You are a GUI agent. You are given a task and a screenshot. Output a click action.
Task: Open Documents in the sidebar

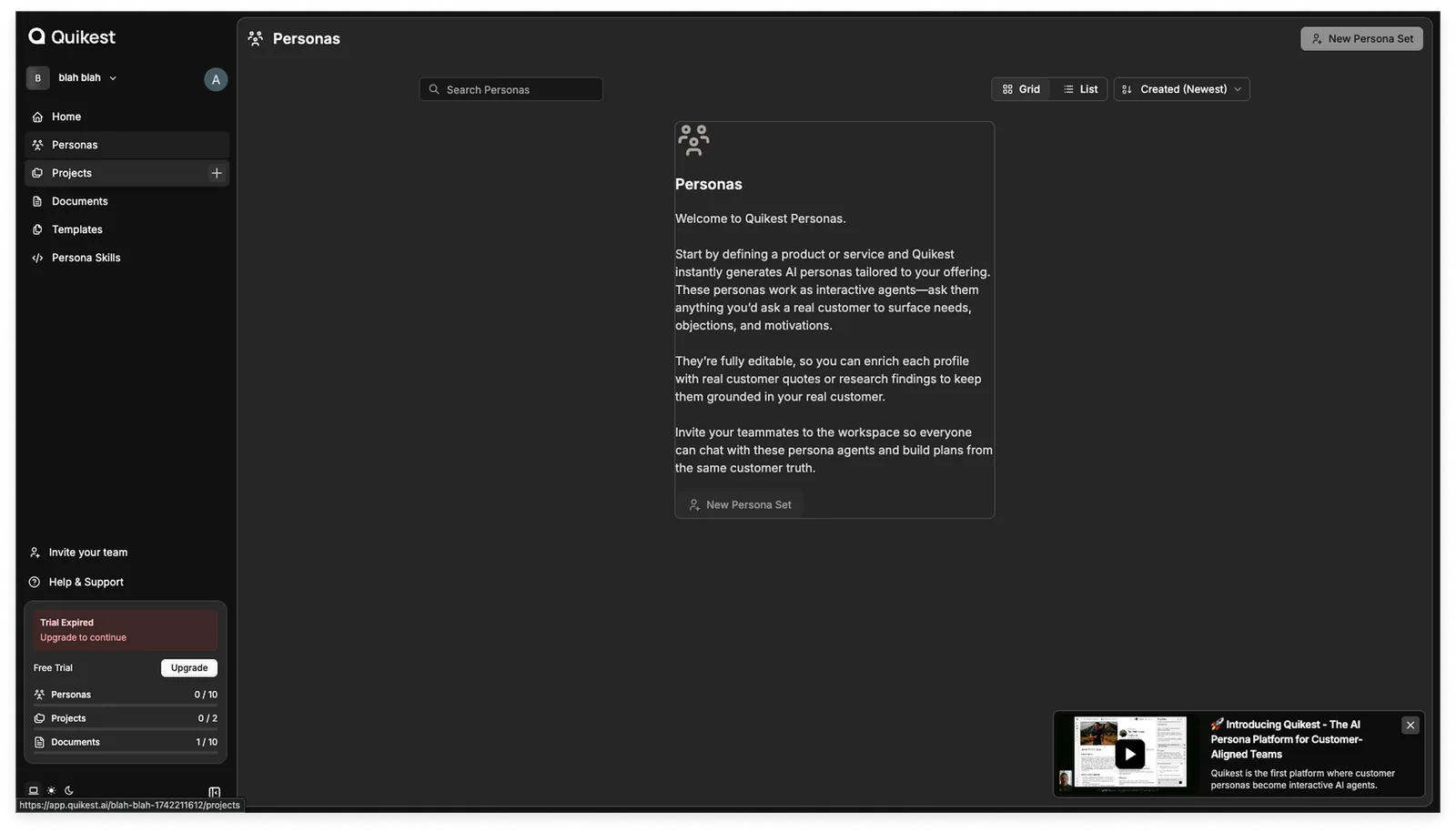126,201
